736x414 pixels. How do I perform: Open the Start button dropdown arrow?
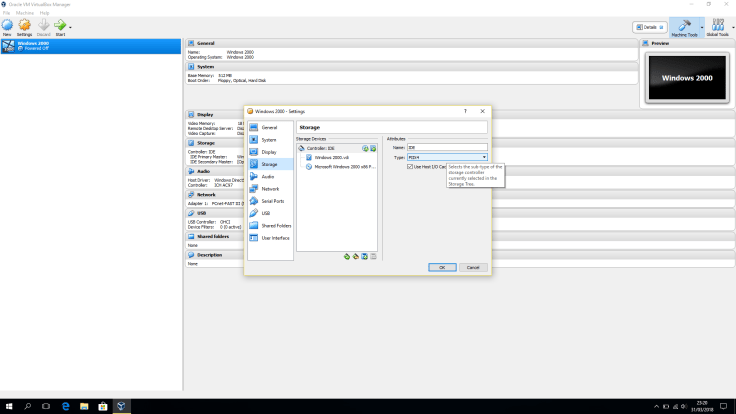pos(70,27)
